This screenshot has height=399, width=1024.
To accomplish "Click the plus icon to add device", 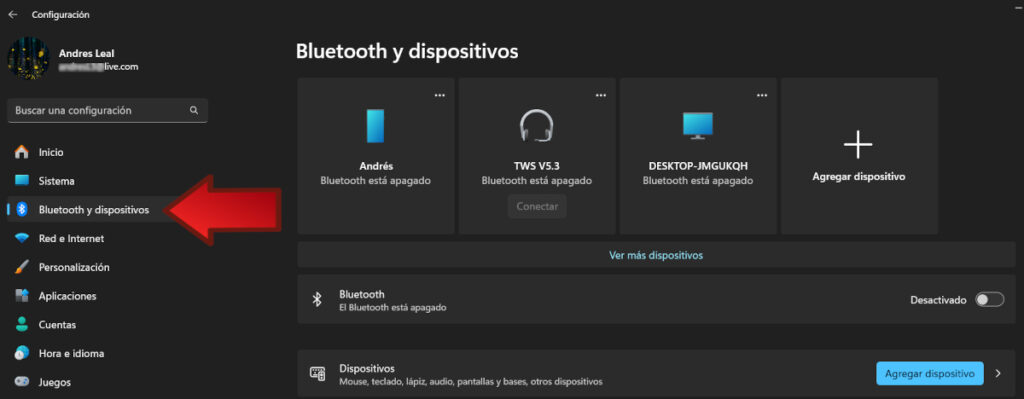I will tap(858, 144).
